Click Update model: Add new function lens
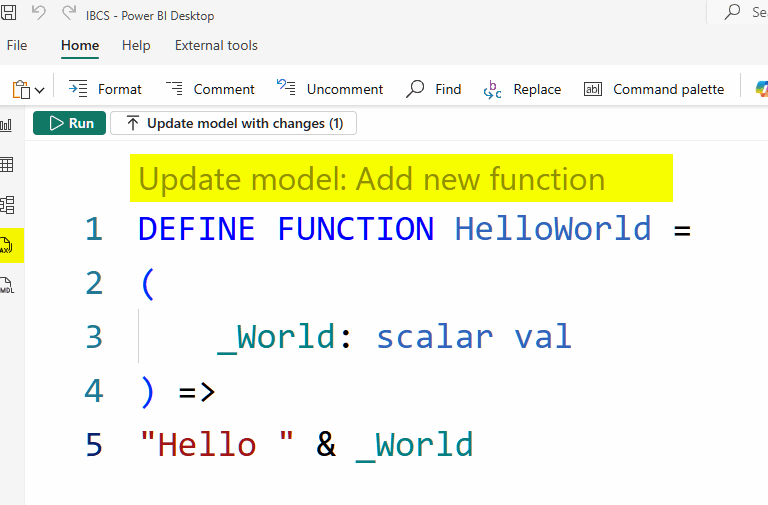The height and width of the screenshot is (505, 768). click(x=372, y=179)
